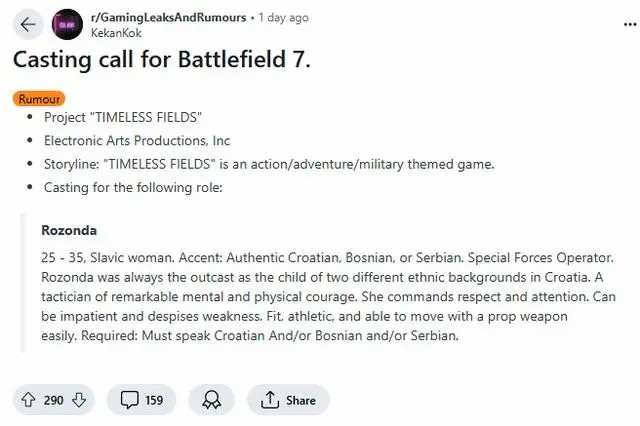Click the 290 vote score

click(54, 400)
